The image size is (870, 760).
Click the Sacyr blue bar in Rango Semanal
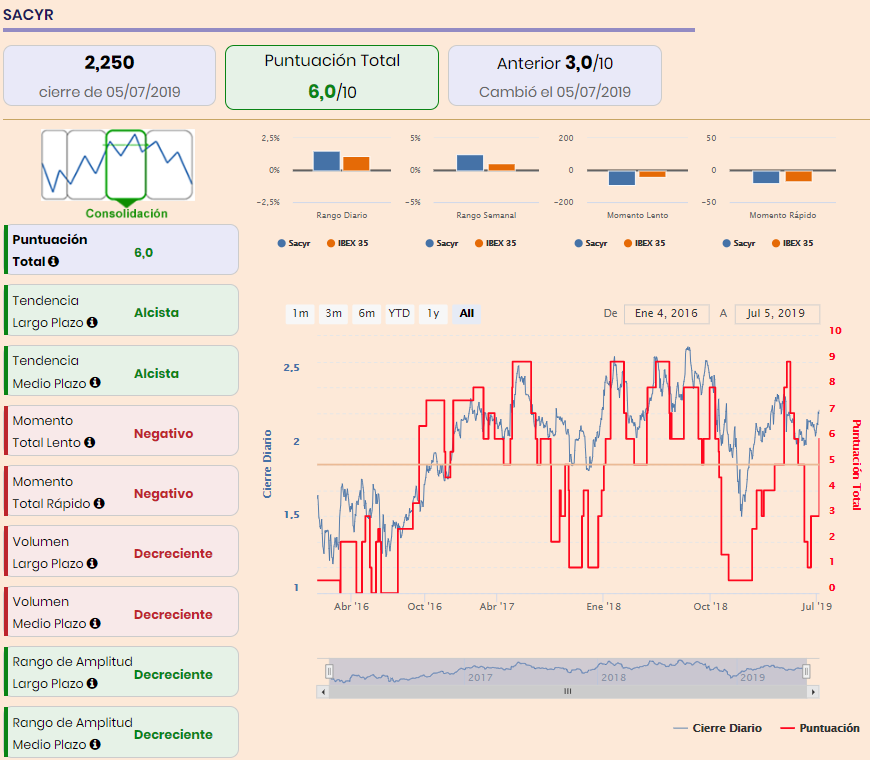click(470, 163)
